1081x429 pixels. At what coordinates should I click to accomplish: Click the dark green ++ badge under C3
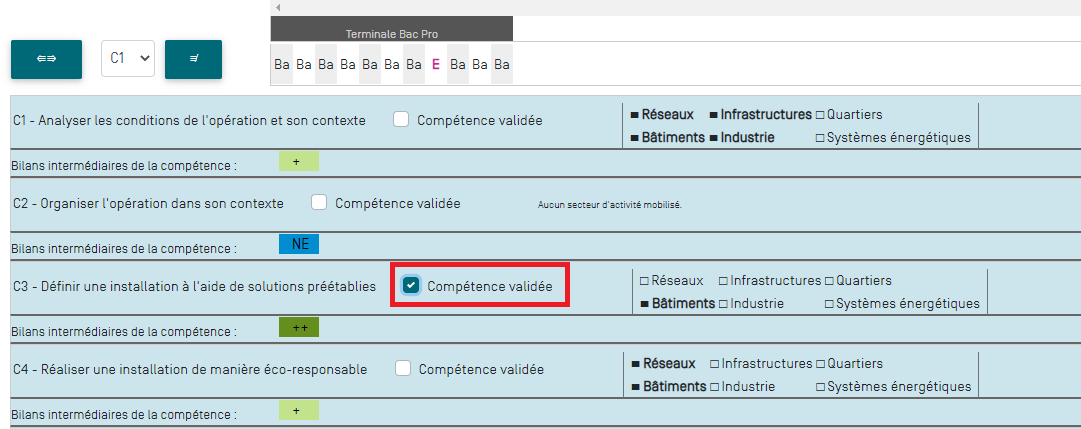(298, 328)
